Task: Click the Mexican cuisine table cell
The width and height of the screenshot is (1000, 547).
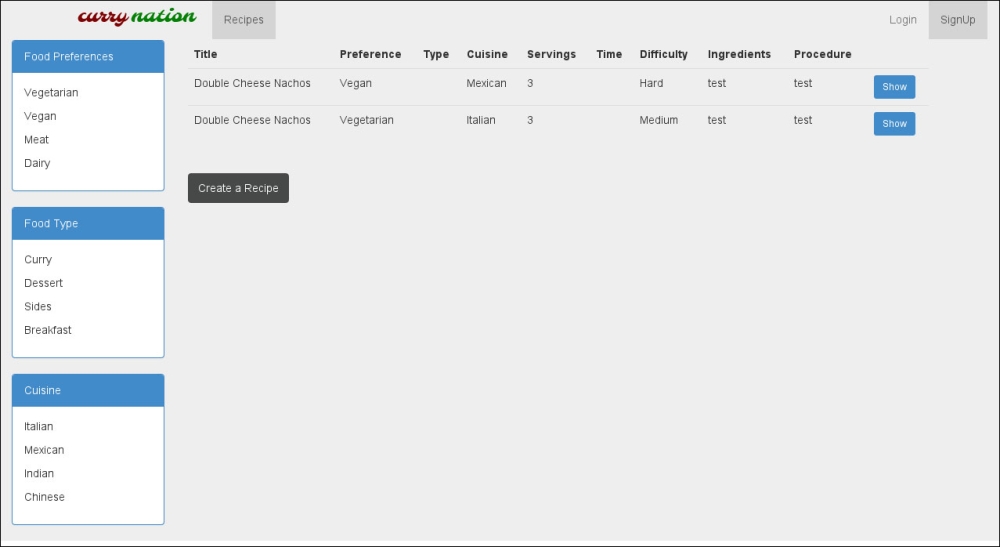Action: [486, 84]
